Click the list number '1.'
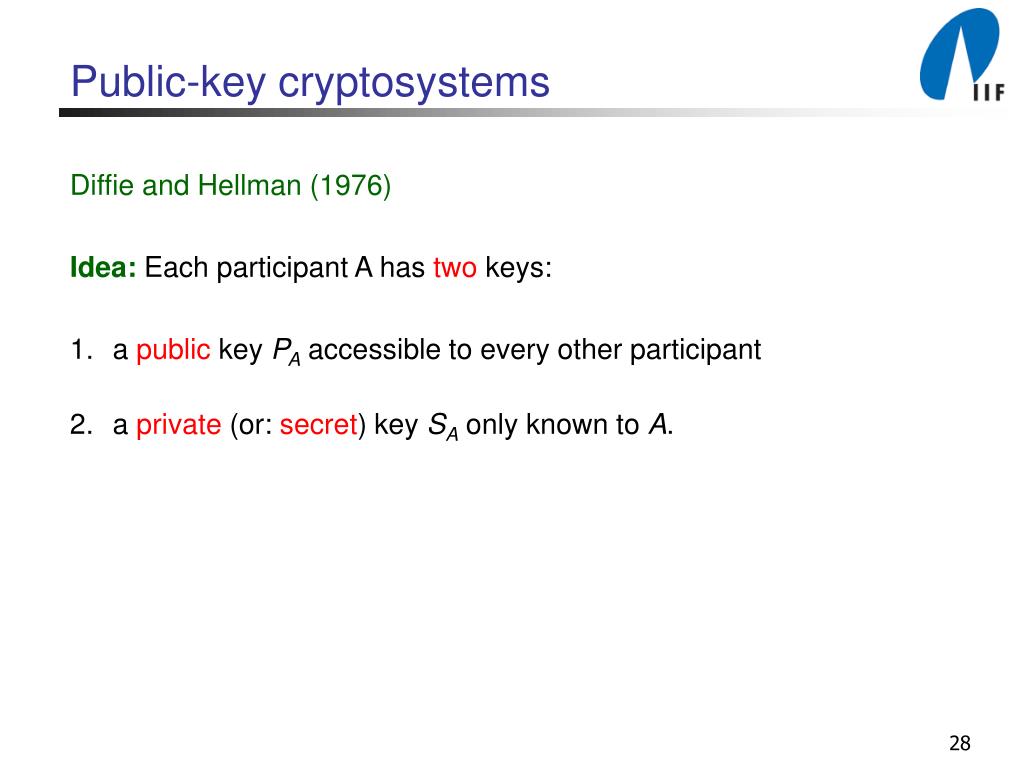 click(82, 350)
